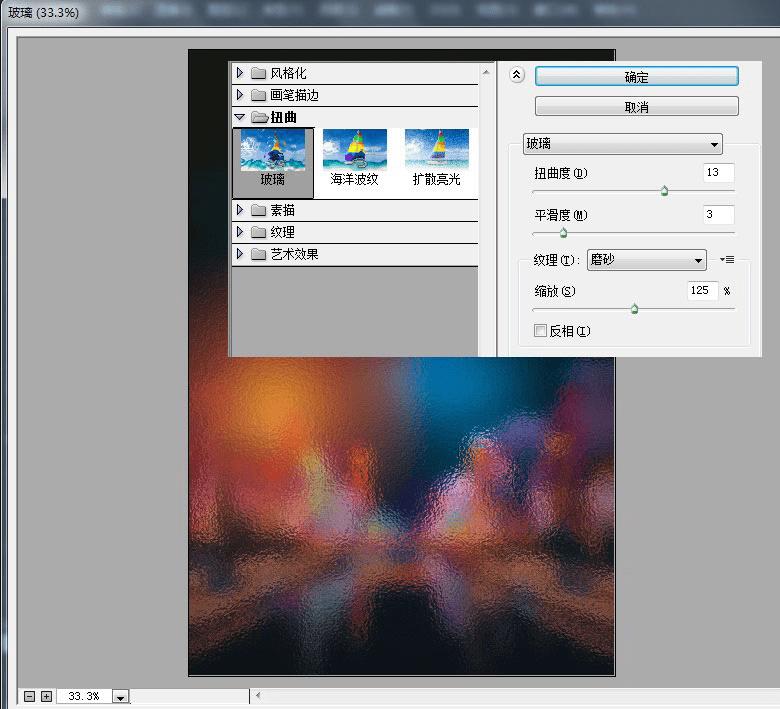780x709 pixels.
Task: Click the 扭曲度 value field
Action: coord(718,173)
